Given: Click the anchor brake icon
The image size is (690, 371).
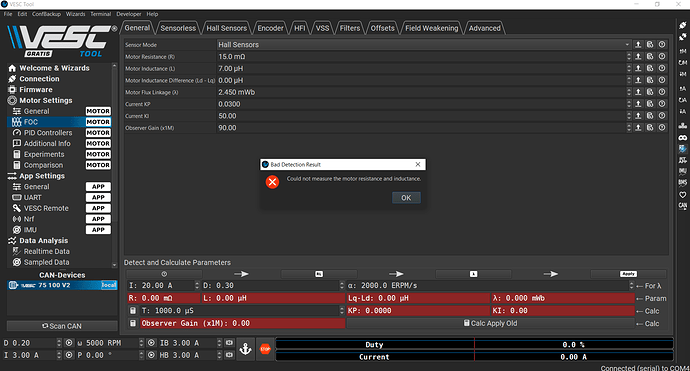Looking at the screenshot, I should 245,349.
